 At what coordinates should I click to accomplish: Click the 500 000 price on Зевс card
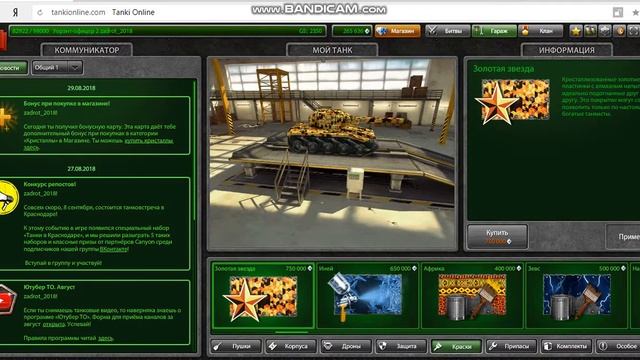[x=609, y=269]
